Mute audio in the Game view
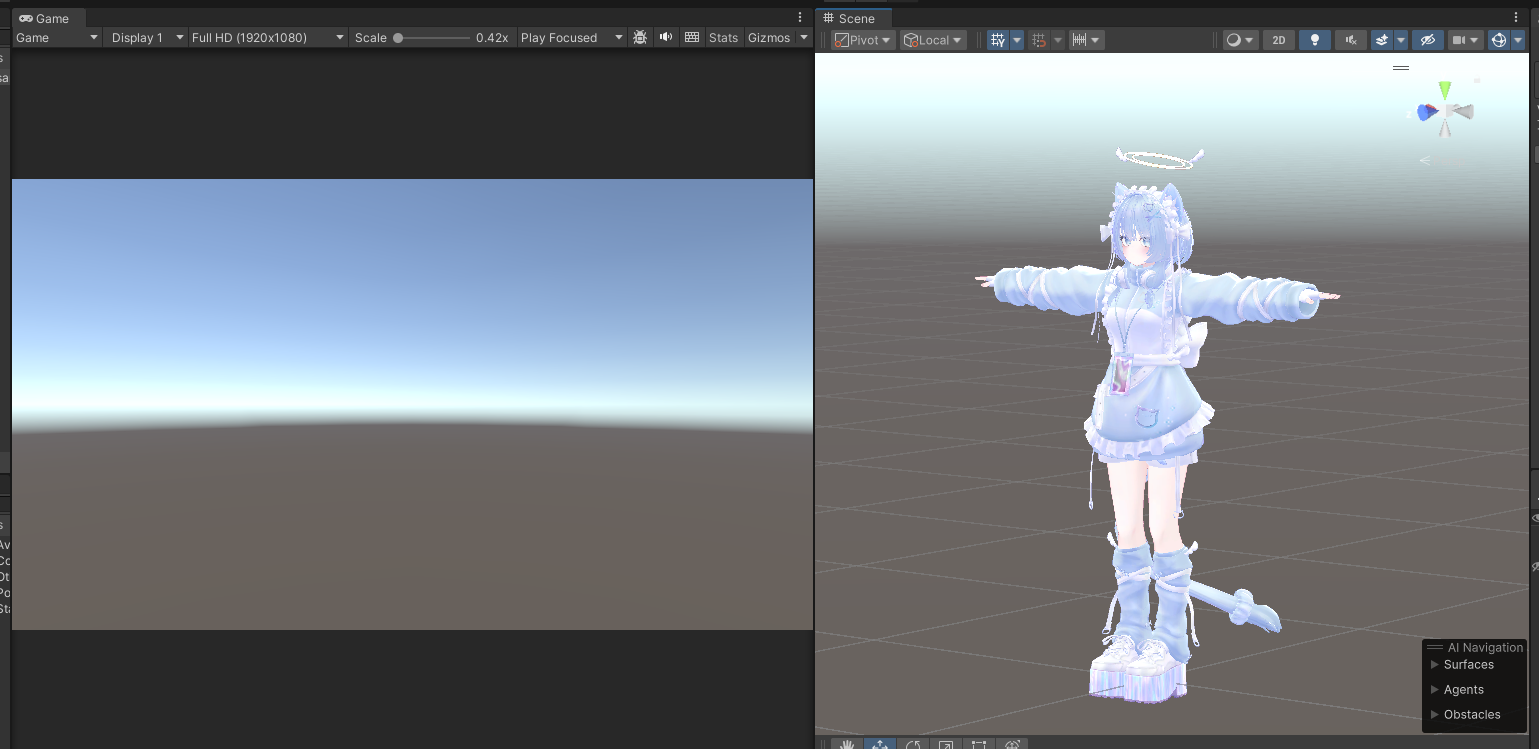The height and width of the screenshot is (749, 1539). point(665,38)
